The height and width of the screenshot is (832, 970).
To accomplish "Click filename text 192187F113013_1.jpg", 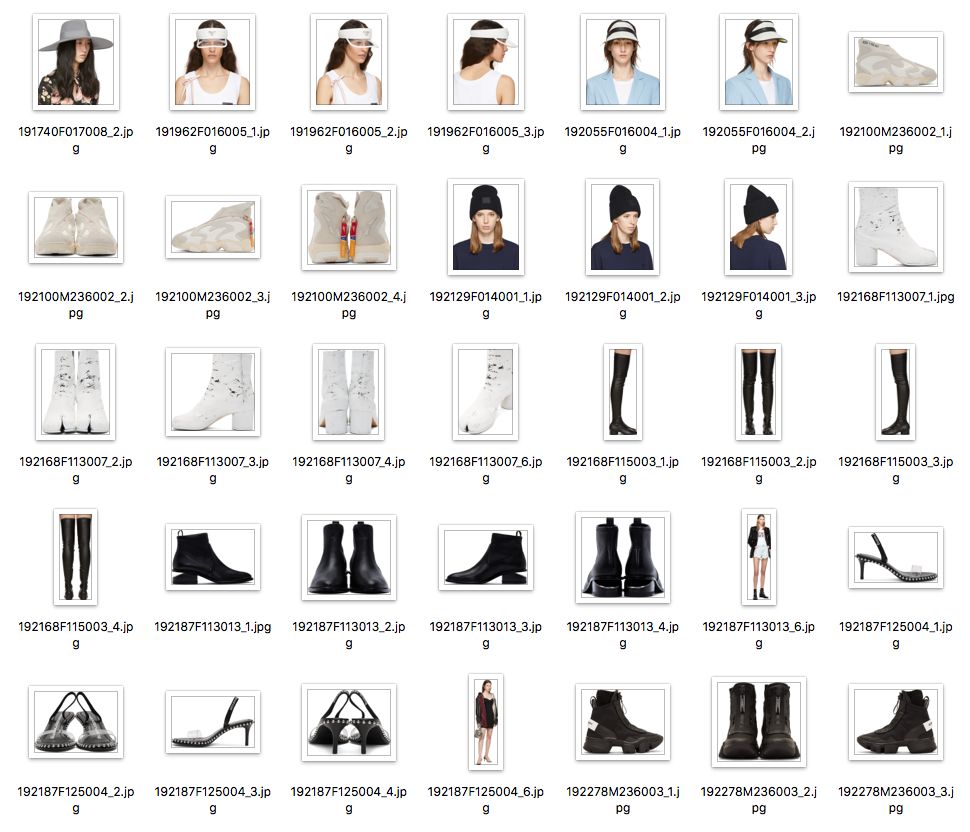I will click(212, 627).
